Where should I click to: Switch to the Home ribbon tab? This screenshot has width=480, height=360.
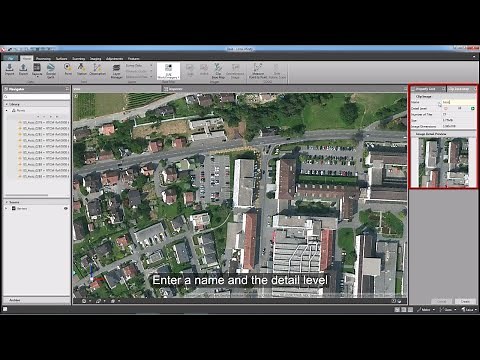click(x=27, y=58)
